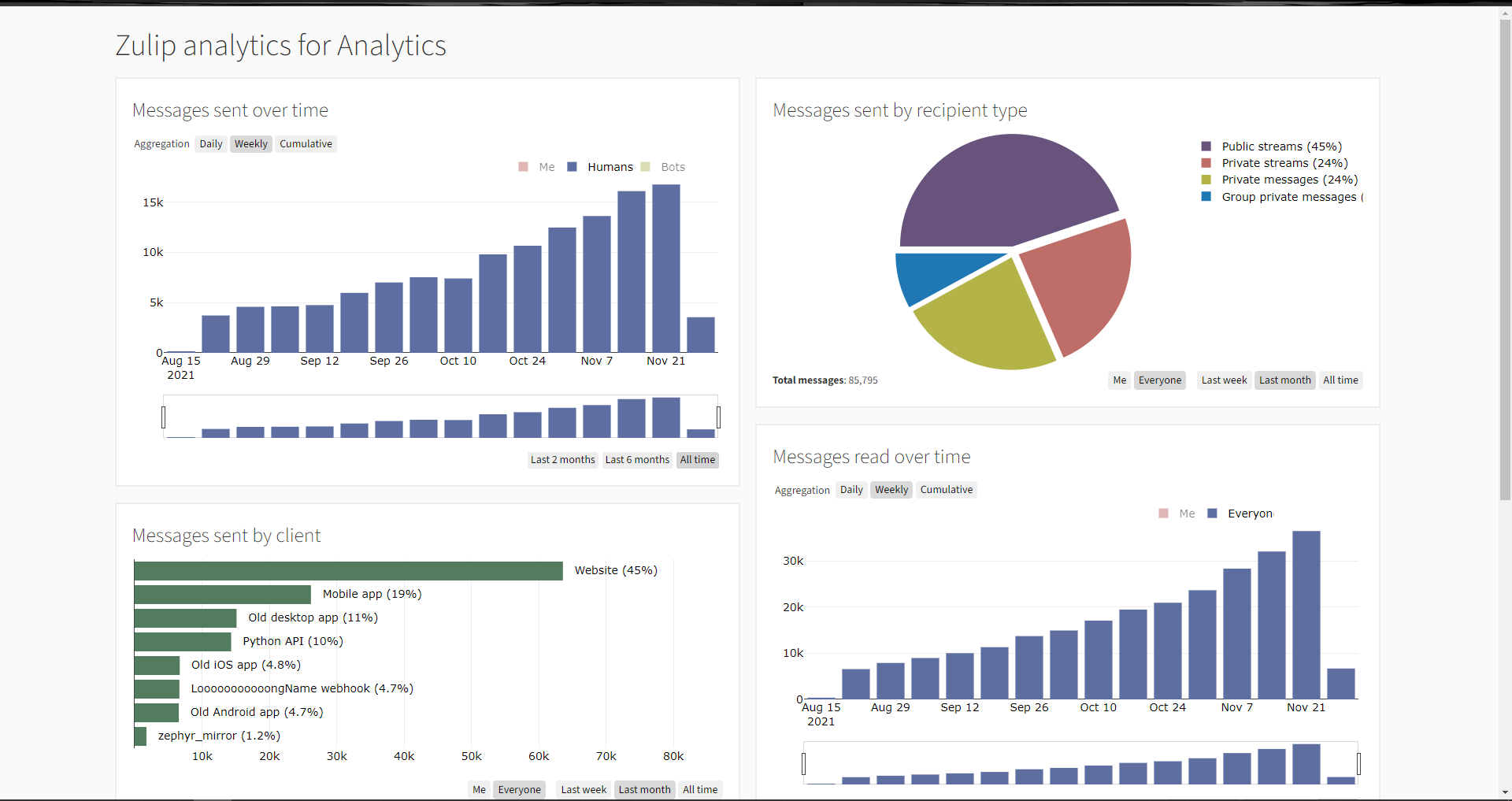This screenshot has height=801, width=1512.
Task: Select Everyone filter for messages by client
Action: [520, 790]
